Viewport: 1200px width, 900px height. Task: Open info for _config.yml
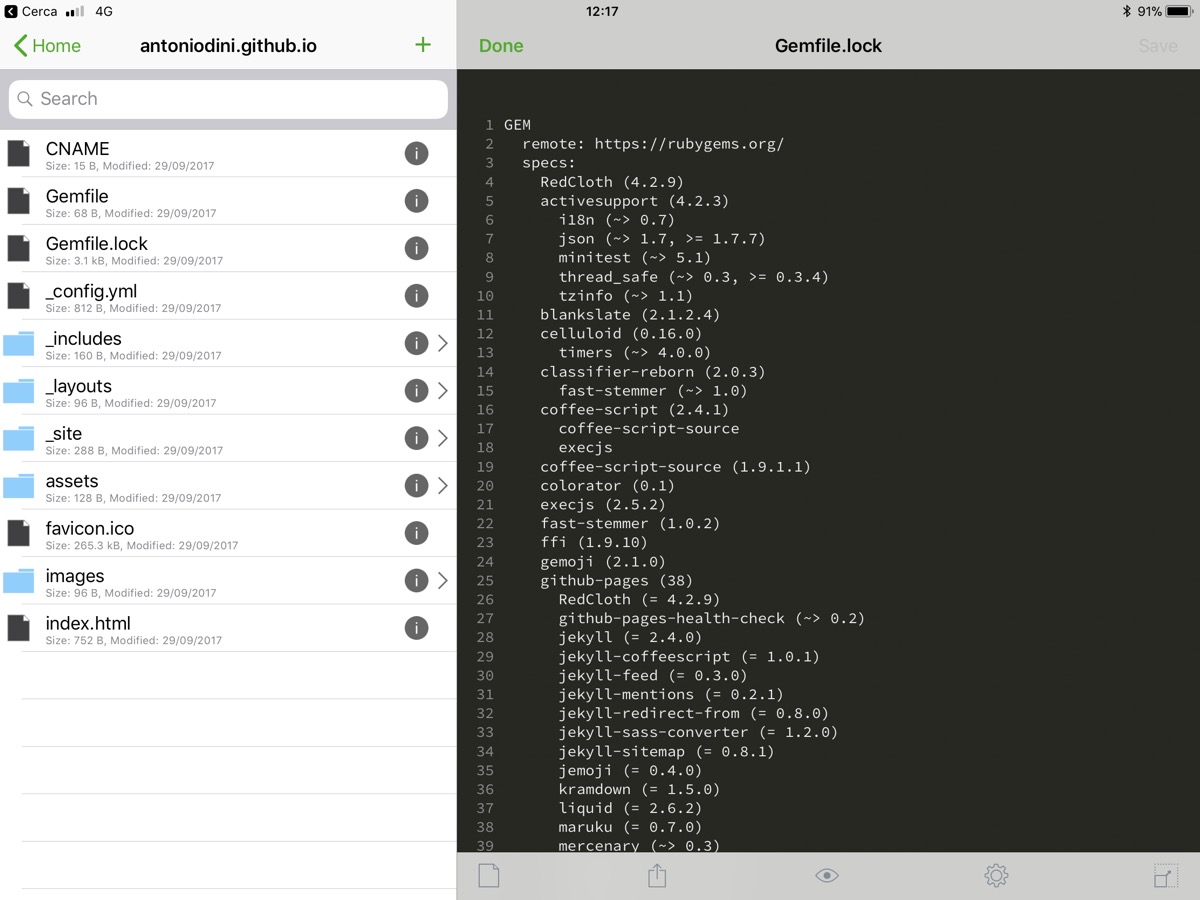(416, 296)
